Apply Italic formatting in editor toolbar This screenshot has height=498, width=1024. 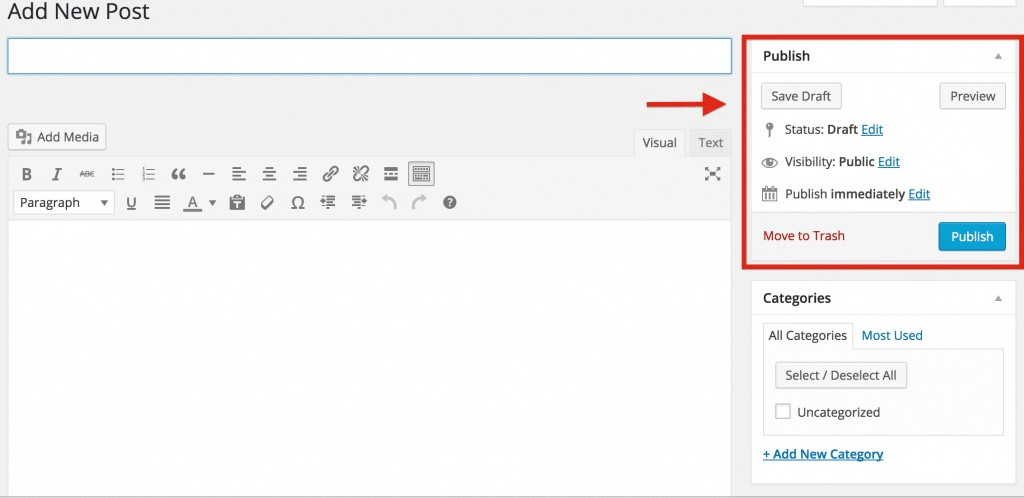click(x=57, y=174)
